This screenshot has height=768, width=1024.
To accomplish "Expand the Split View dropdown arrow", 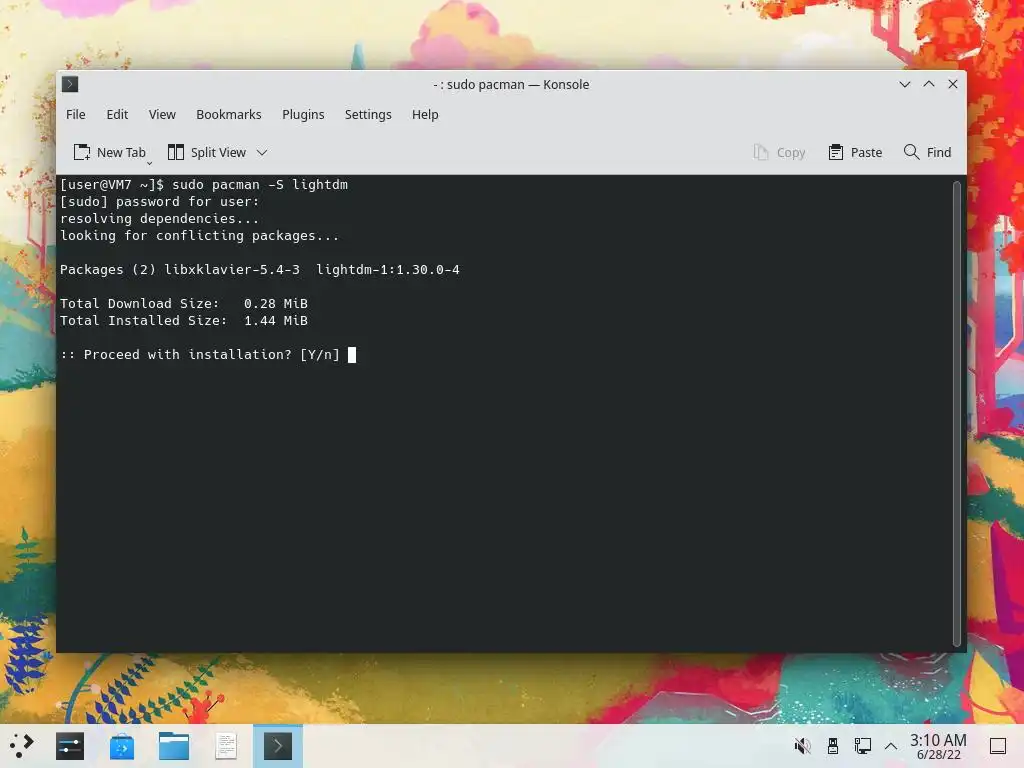I will click(x=262, y=152).
